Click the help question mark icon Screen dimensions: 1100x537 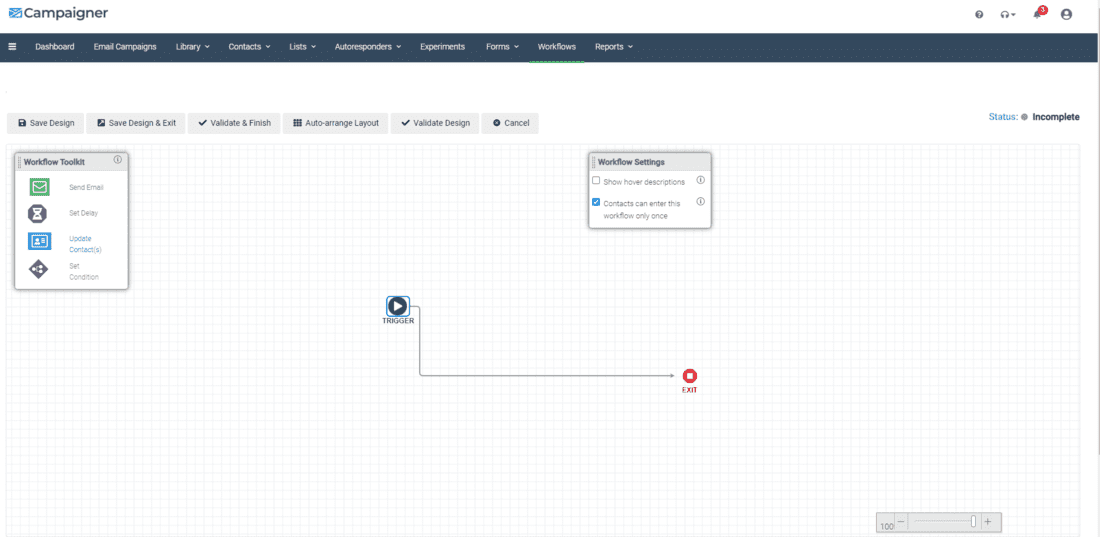[979, 15]
